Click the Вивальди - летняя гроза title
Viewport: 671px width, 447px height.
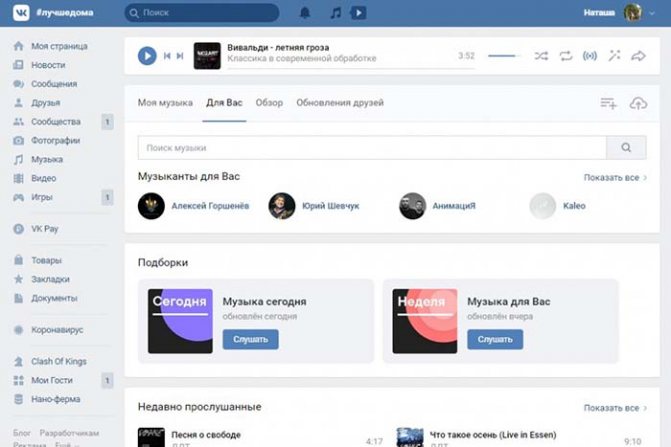pos(278,47)
